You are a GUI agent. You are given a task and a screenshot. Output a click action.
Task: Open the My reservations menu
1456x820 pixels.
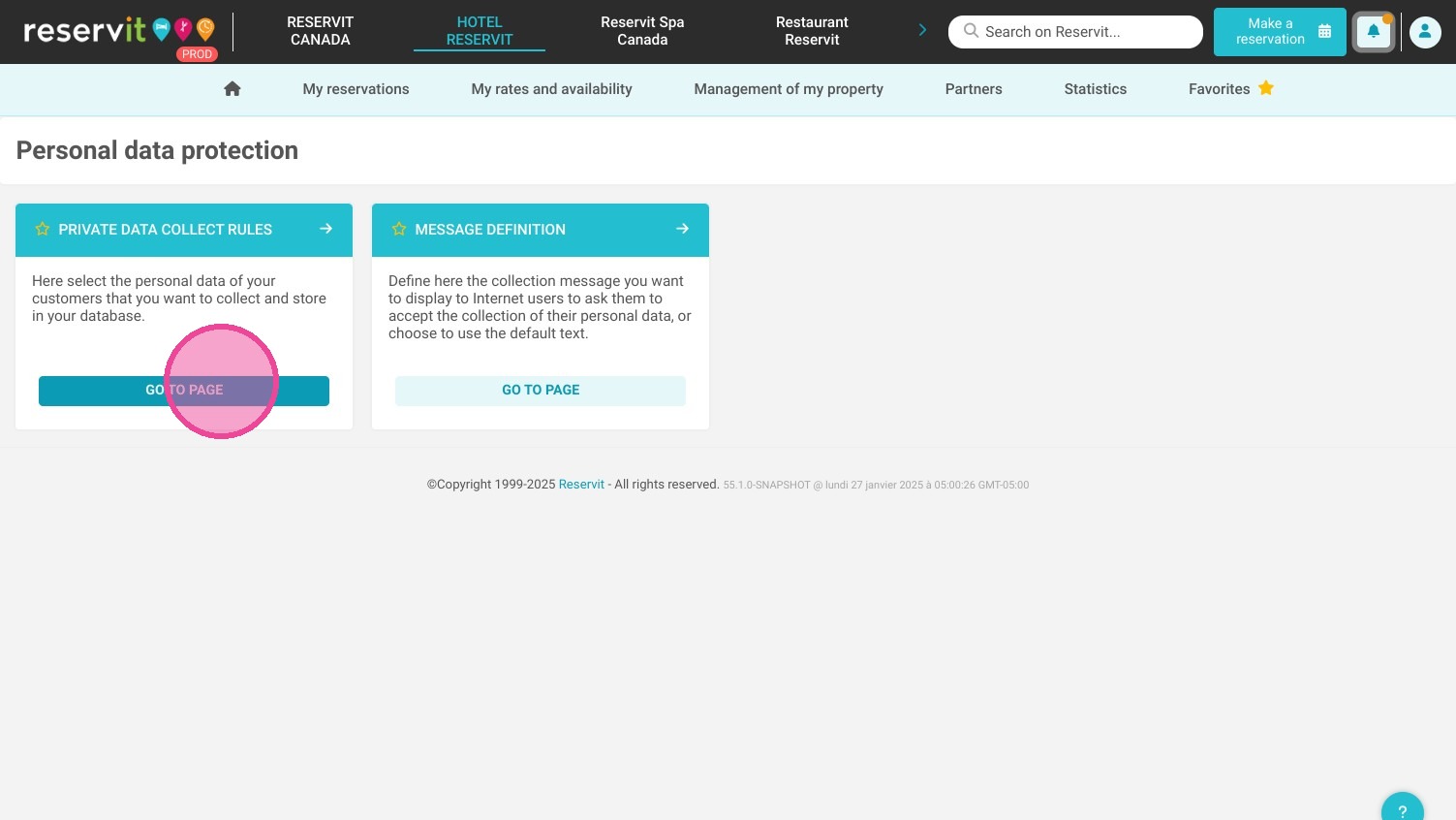point(356,89)
